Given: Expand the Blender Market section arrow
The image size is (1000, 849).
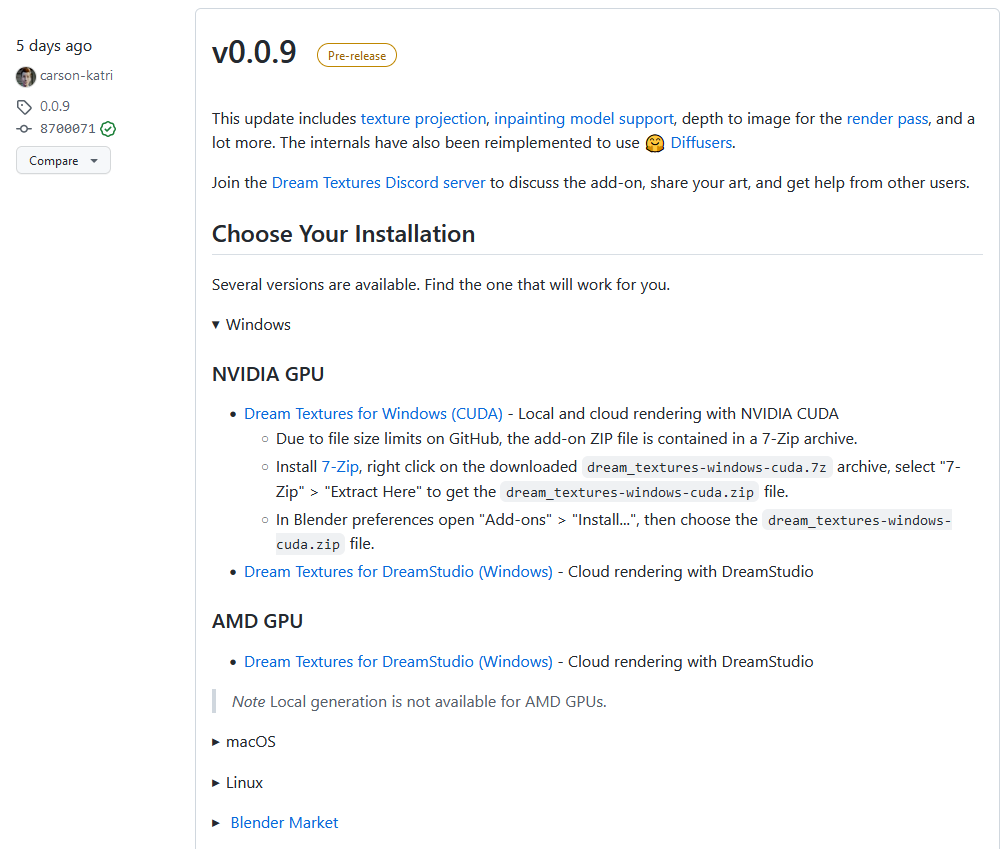Looking at the screenshot, I should (x=216, y=823).
